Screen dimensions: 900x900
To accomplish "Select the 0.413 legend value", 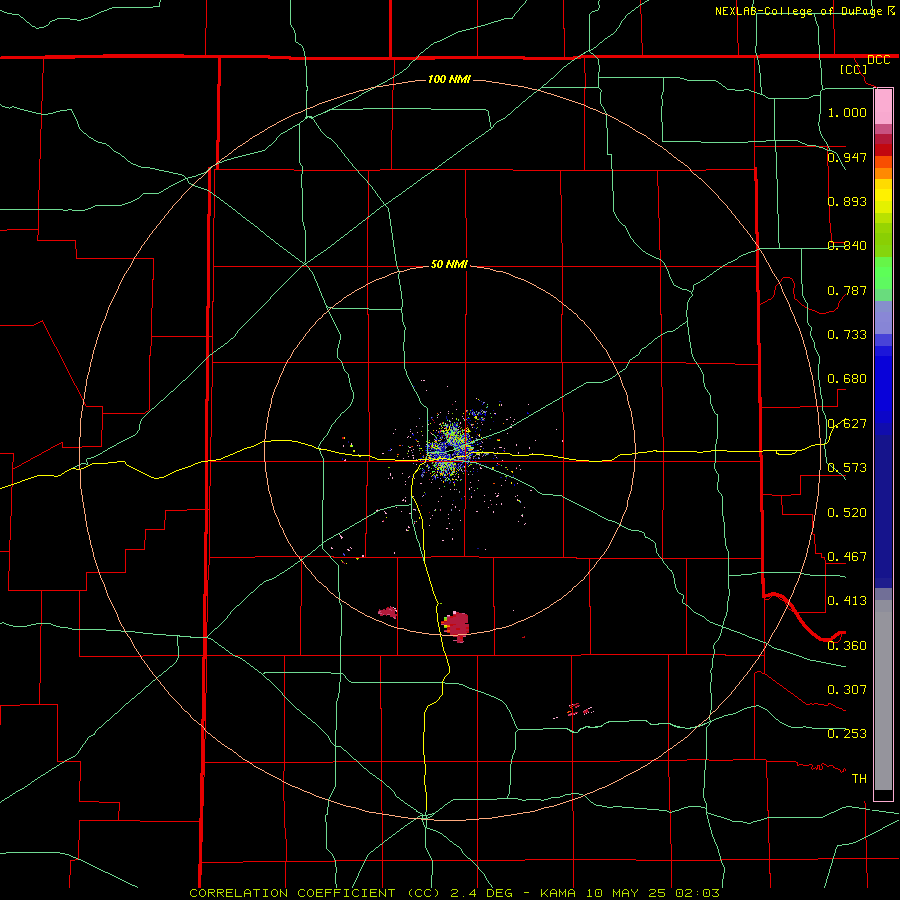I will pos(847,600).
